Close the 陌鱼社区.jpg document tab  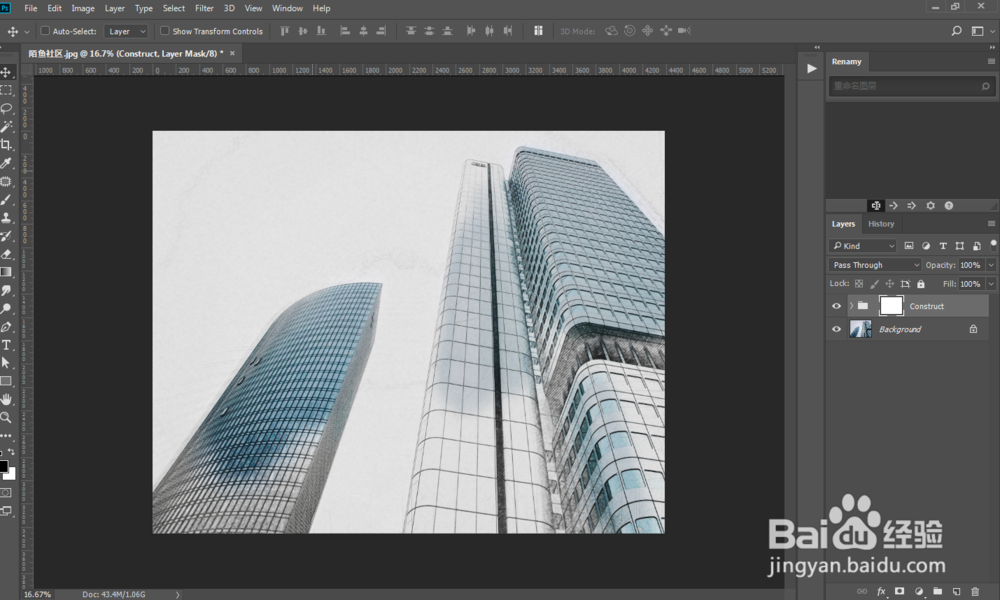coord(232,54)
